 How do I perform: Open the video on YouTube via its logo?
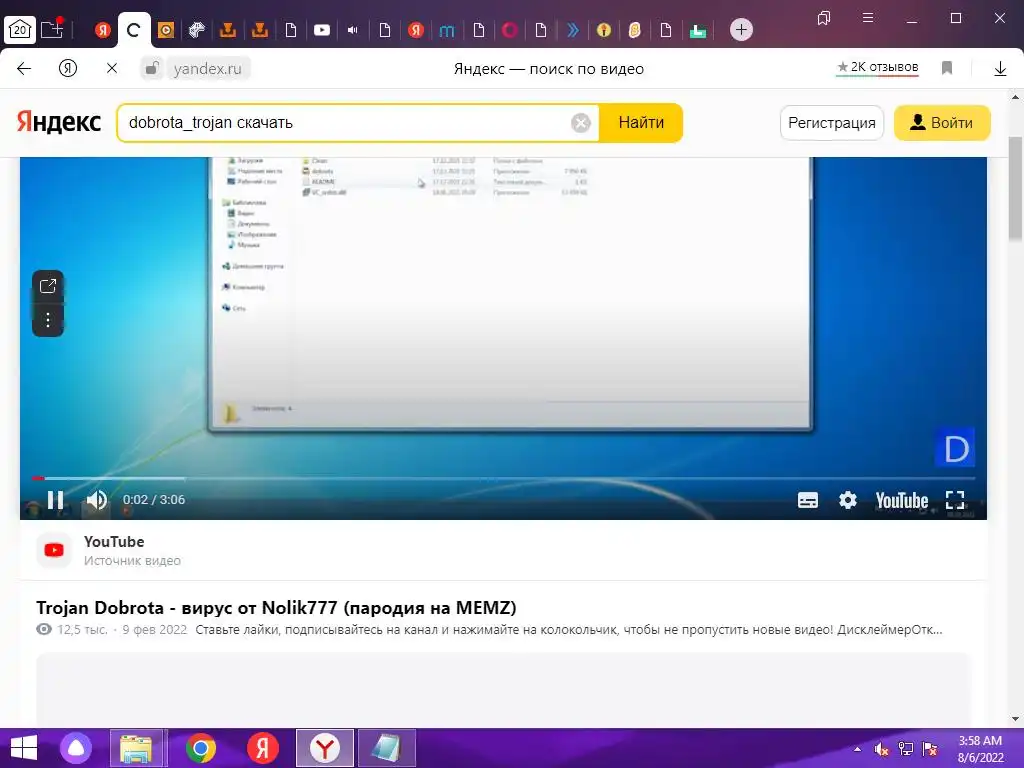click(902, 500)
